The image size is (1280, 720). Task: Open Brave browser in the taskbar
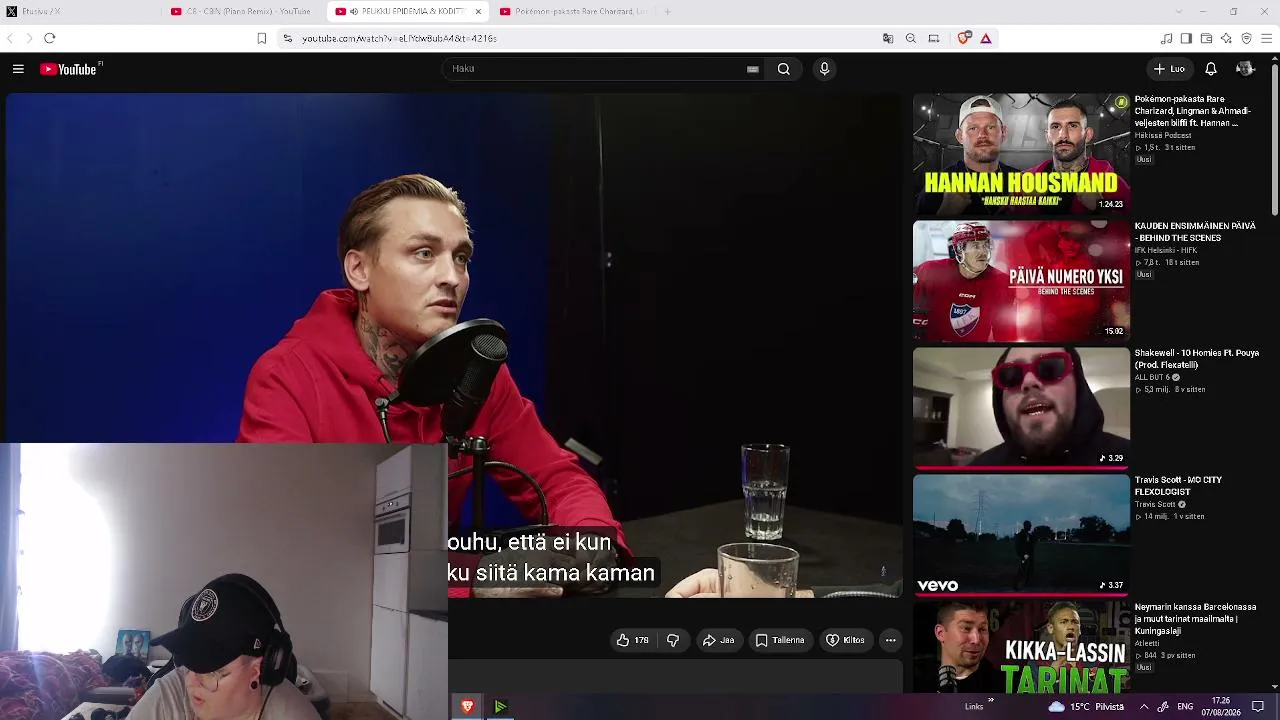click(x=467, y=707)
